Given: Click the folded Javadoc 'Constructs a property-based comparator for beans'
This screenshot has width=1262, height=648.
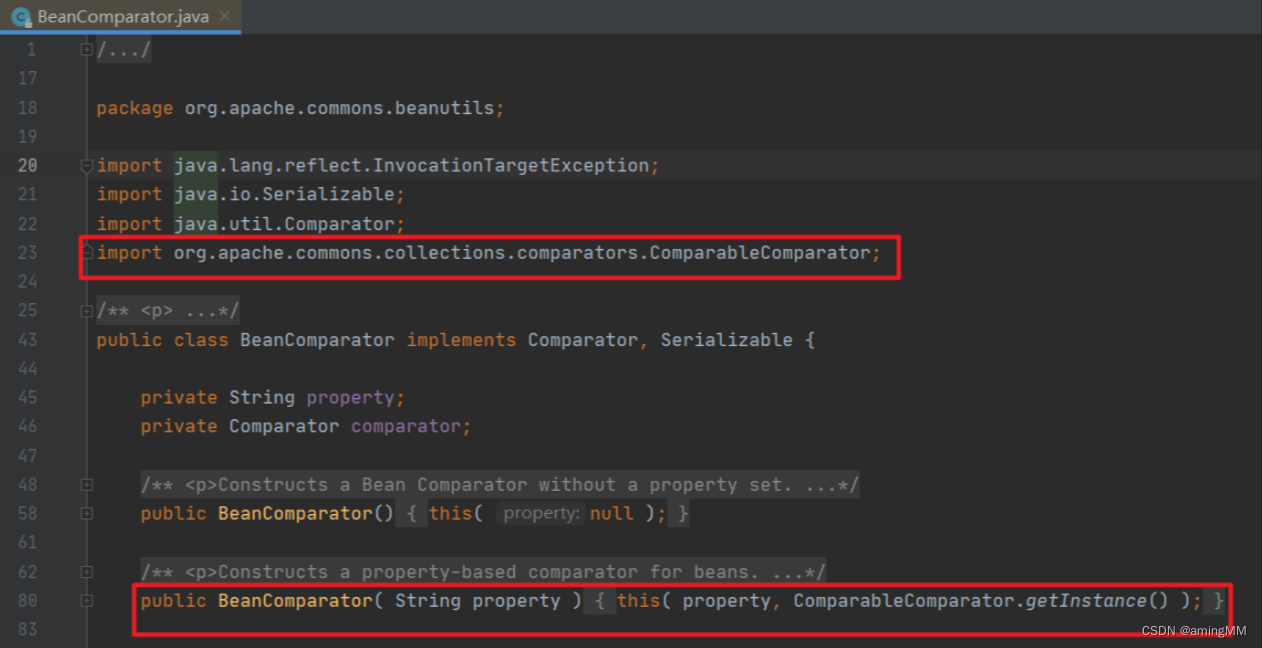Looking at the screenshot, I should coord(483,572).
